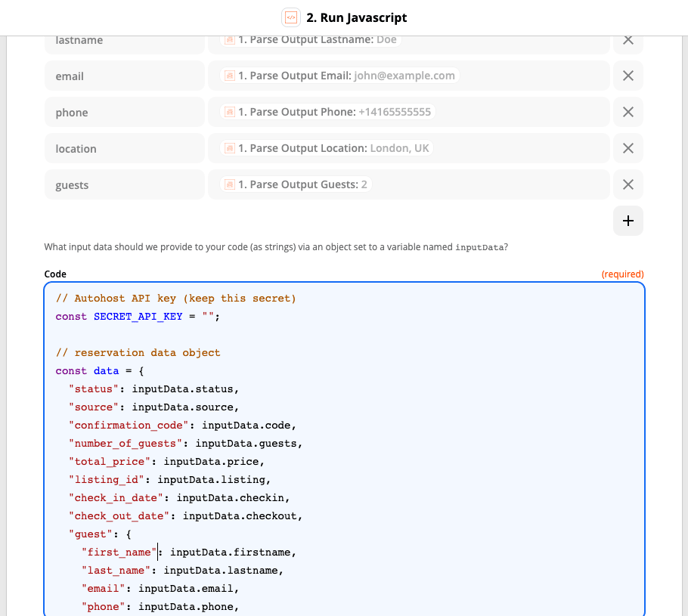688x616 pixels.
Task: Click the "number_of_guests" line in code
Action: (186, 444)
